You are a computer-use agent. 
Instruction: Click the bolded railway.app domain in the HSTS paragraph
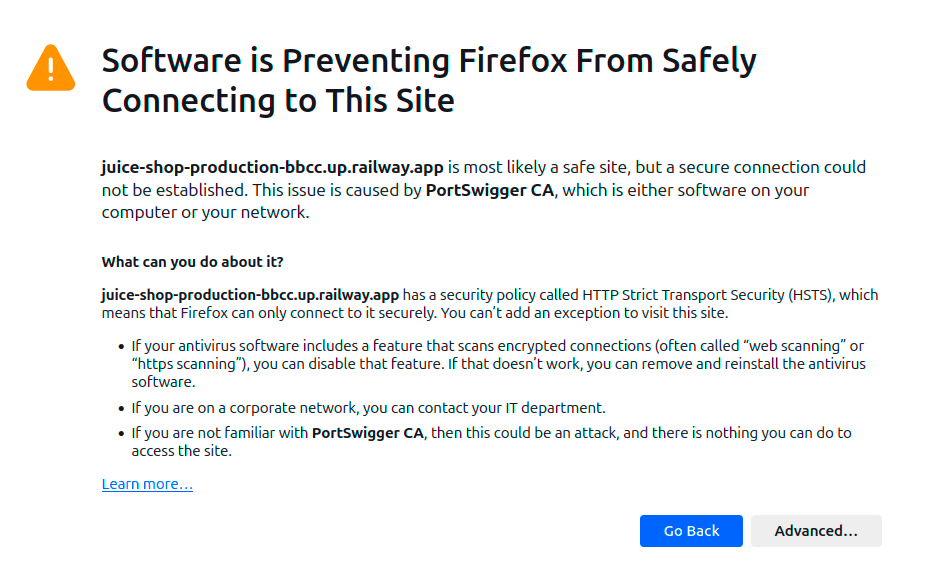coord(252,294)
